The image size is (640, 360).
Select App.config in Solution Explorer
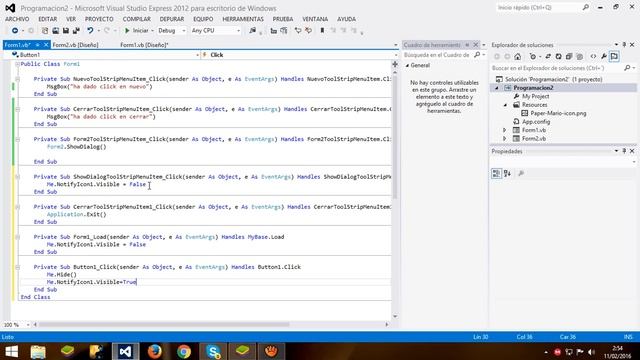[x=536, y=122]
